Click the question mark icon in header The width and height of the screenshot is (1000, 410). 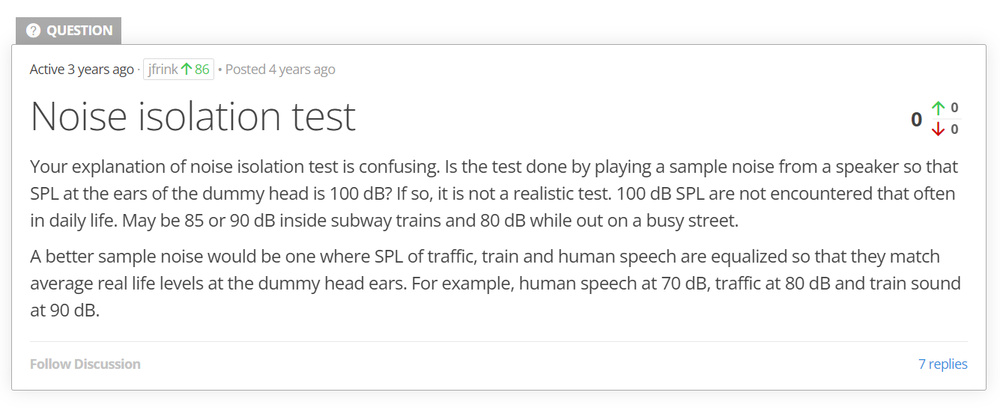pos(33,30)
